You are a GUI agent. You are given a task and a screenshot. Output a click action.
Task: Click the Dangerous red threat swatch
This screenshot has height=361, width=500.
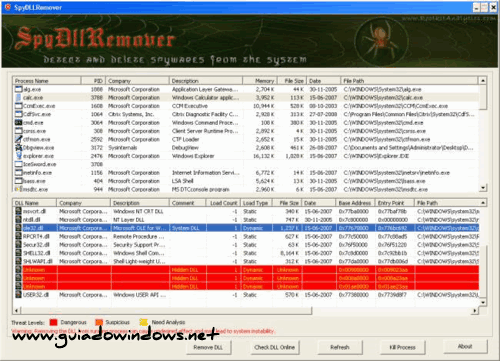click(53, 322)
